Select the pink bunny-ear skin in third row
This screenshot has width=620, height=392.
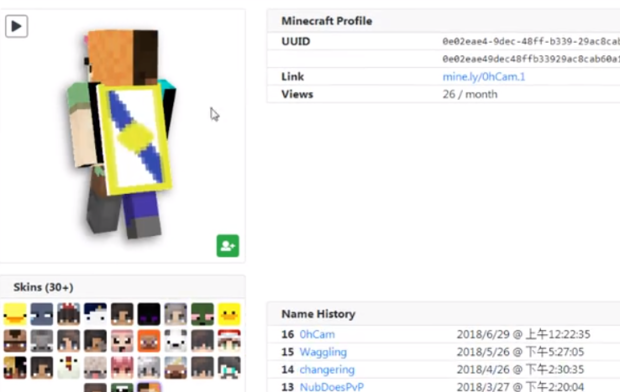(122, 367)
